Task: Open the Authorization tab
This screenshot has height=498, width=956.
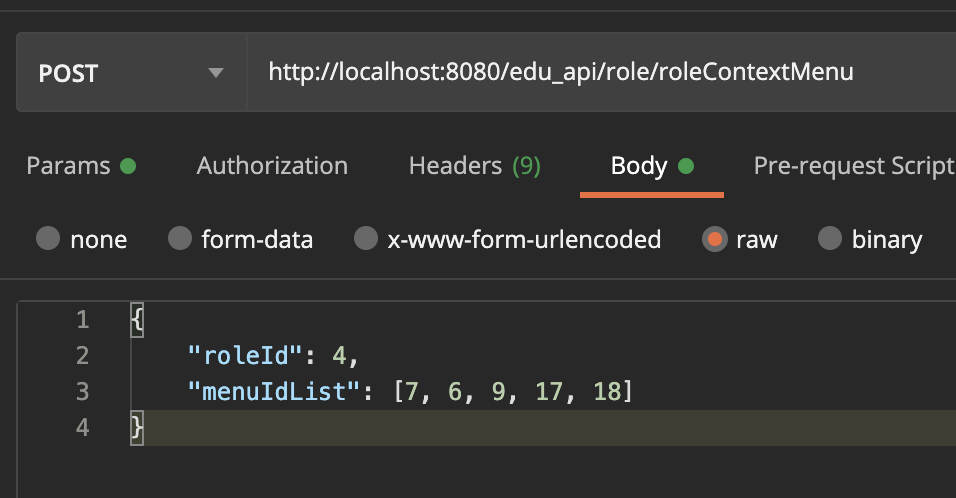Action: [x=272, y=166]
